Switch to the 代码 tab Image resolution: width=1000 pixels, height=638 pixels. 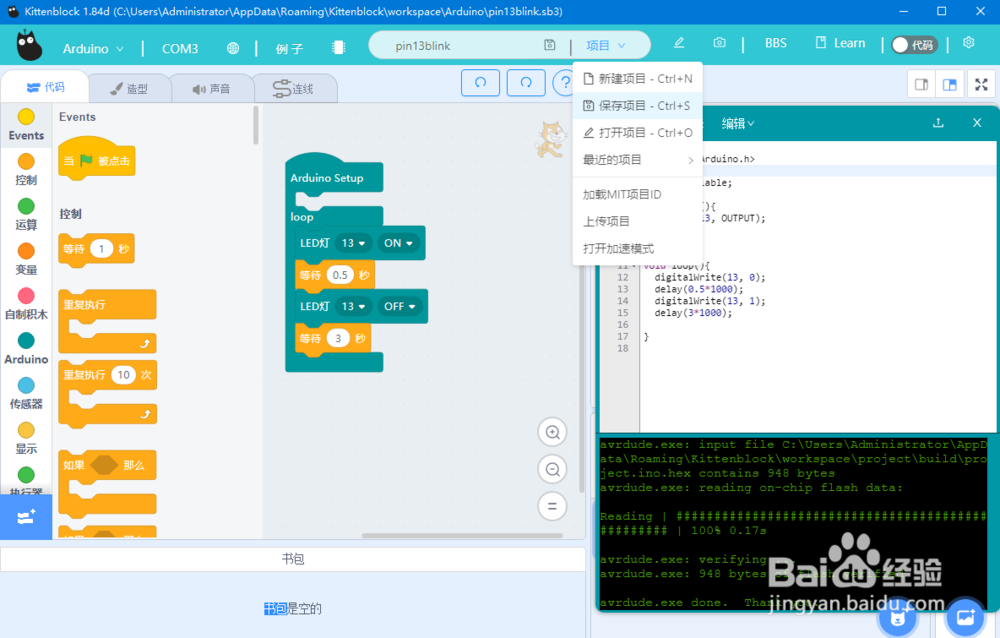[45, 87]
